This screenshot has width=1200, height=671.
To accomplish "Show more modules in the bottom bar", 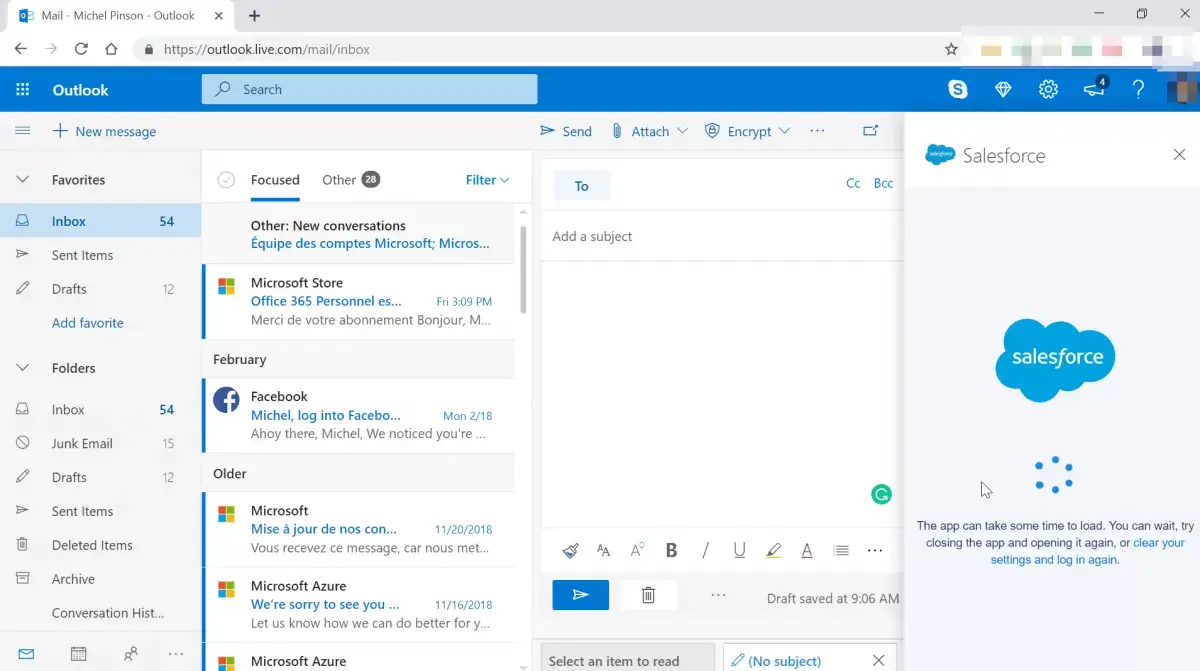I will coord(177,654).
